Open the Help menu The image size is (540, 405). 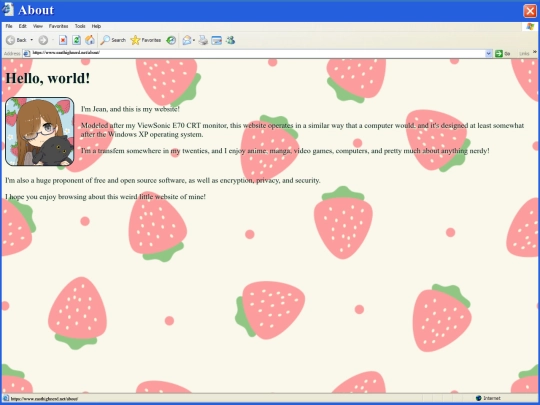click(96, 26)
